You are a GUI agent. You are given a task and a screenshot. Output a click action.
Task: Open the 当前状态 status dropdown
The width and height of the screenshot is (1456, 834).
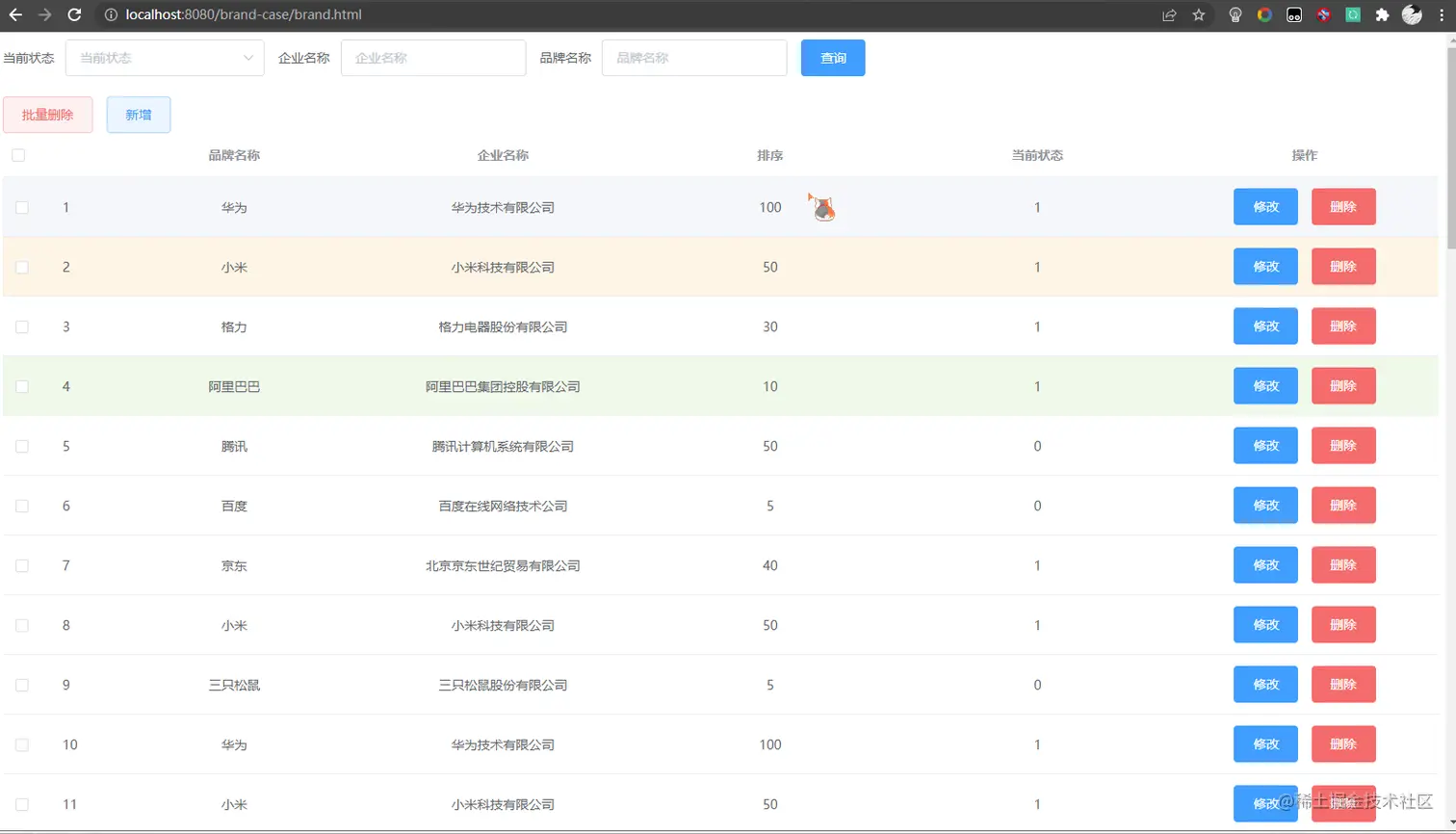tap(165, 58)
